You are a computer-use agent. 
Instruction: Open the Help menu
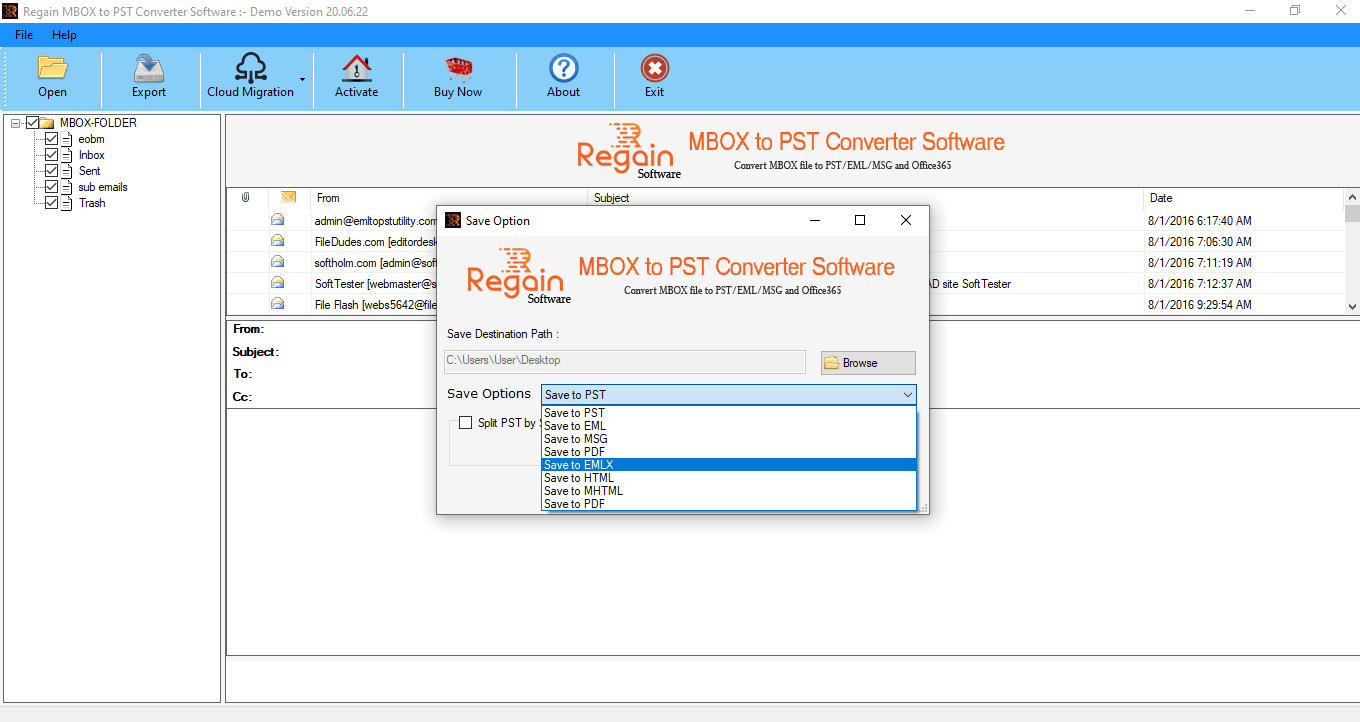64,34
